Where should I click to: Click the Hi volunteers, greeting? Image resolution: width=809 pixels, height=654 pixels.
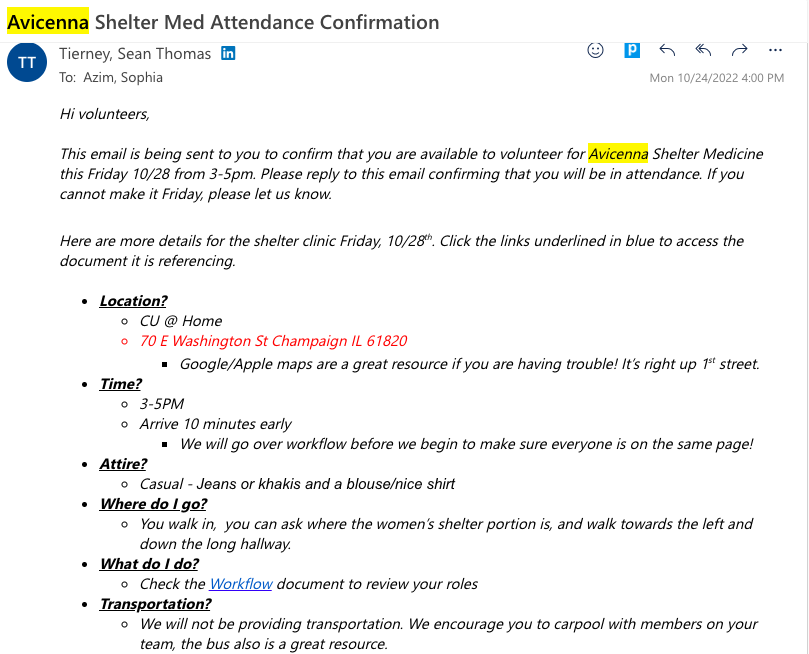point(105,113)
